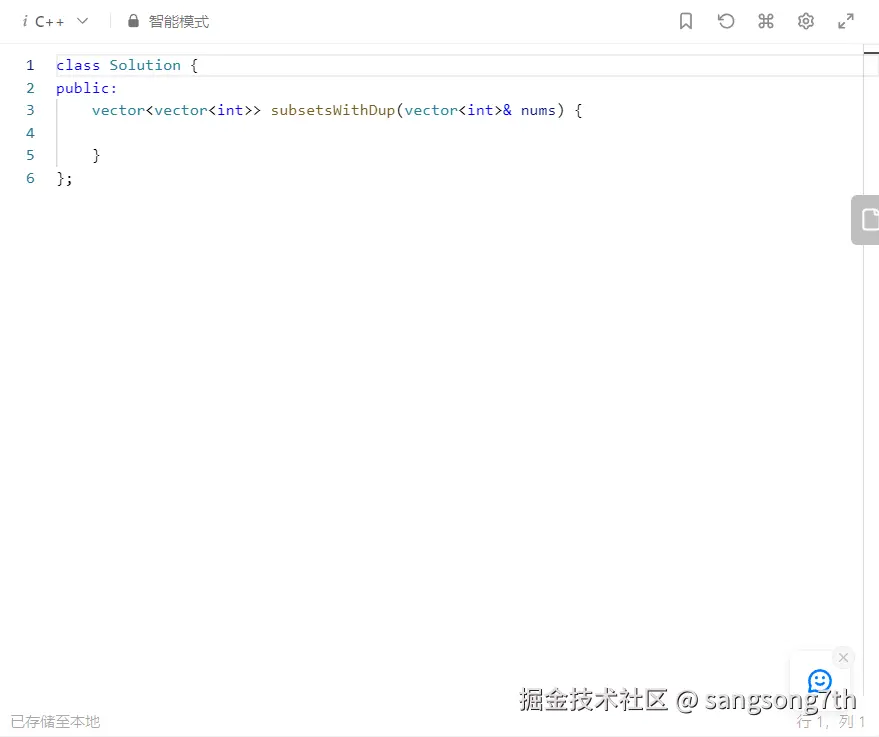Click the bookmark icon in the toolbar
The height and width of the screenshot is (737, 879).
click(686, 21)
